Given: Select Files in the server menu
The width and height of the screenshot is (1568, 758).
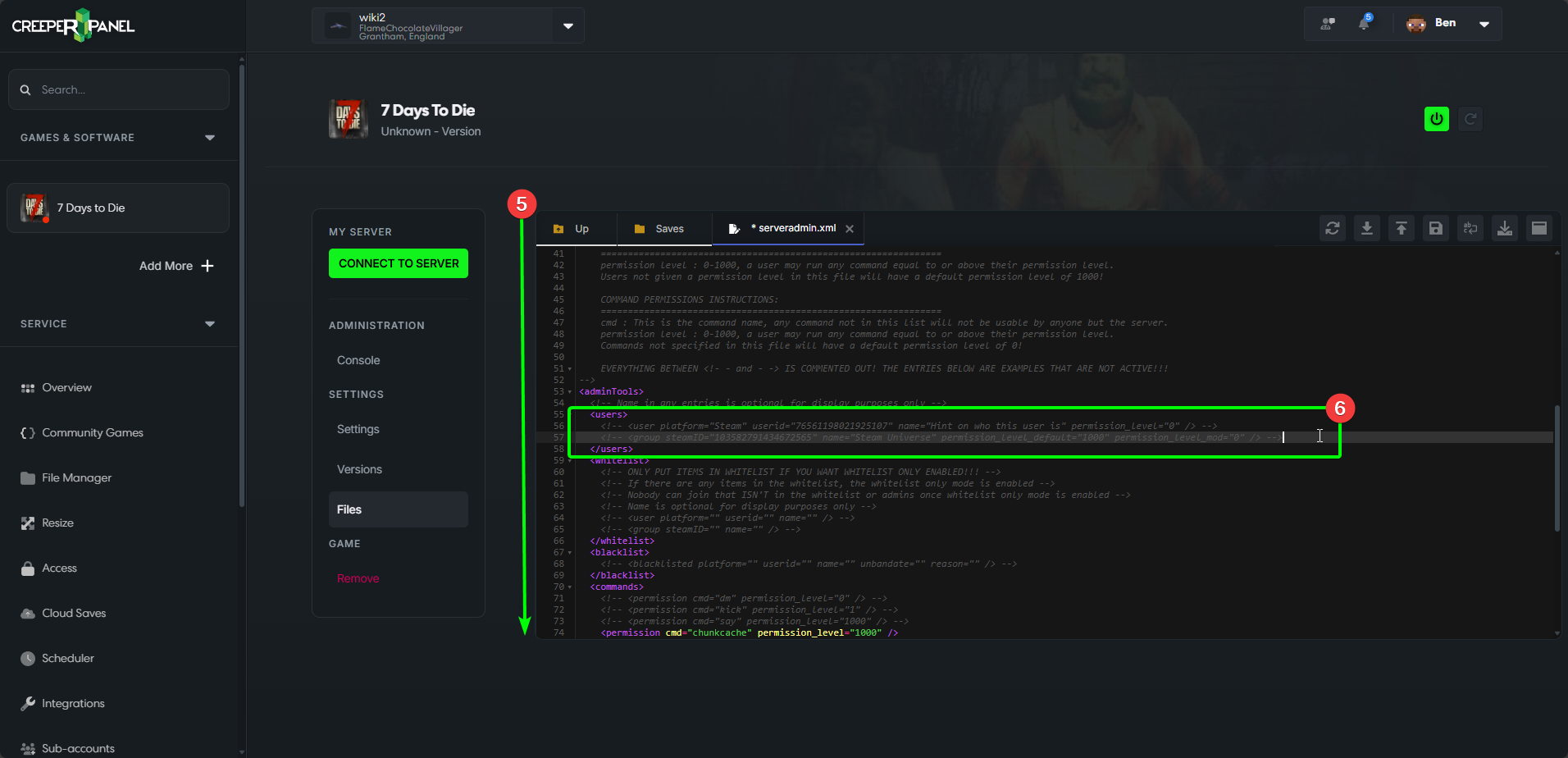Looking at the screenshot, I should [x=399, y=509].
